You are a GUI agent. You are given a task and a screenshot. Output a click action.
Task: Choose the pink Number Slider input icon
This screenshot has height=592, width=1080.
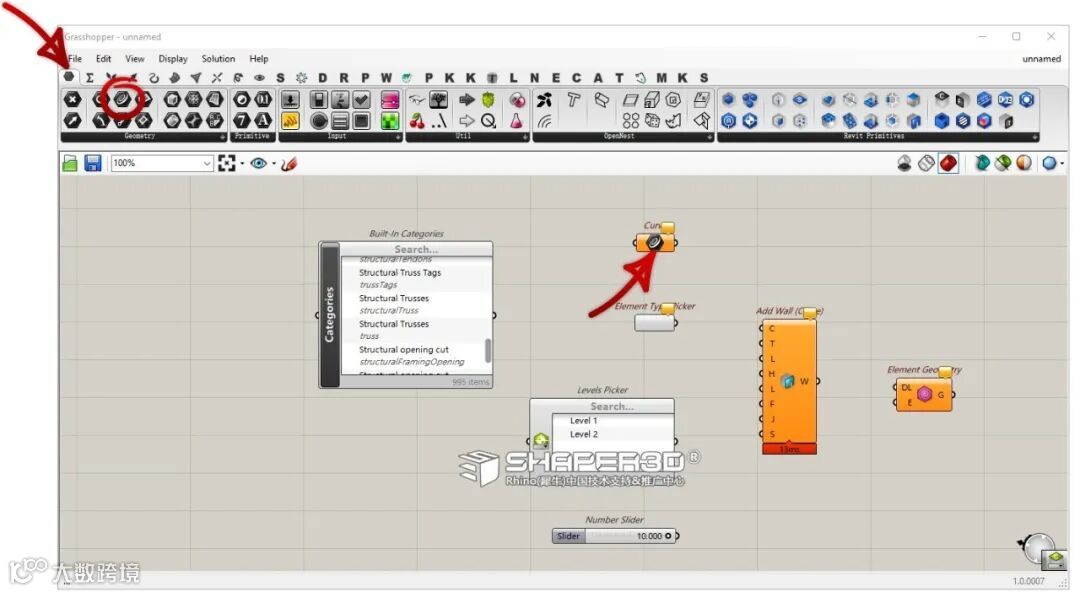[390, 100]
